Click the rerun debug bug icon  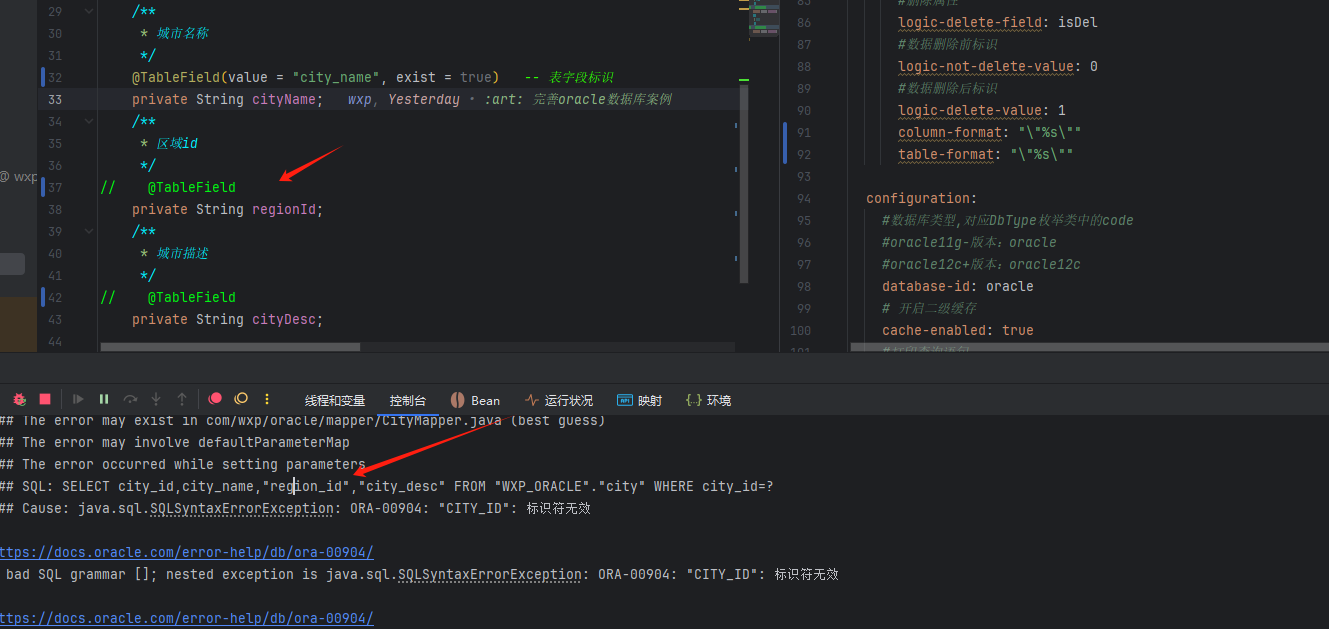click(19, 399)
